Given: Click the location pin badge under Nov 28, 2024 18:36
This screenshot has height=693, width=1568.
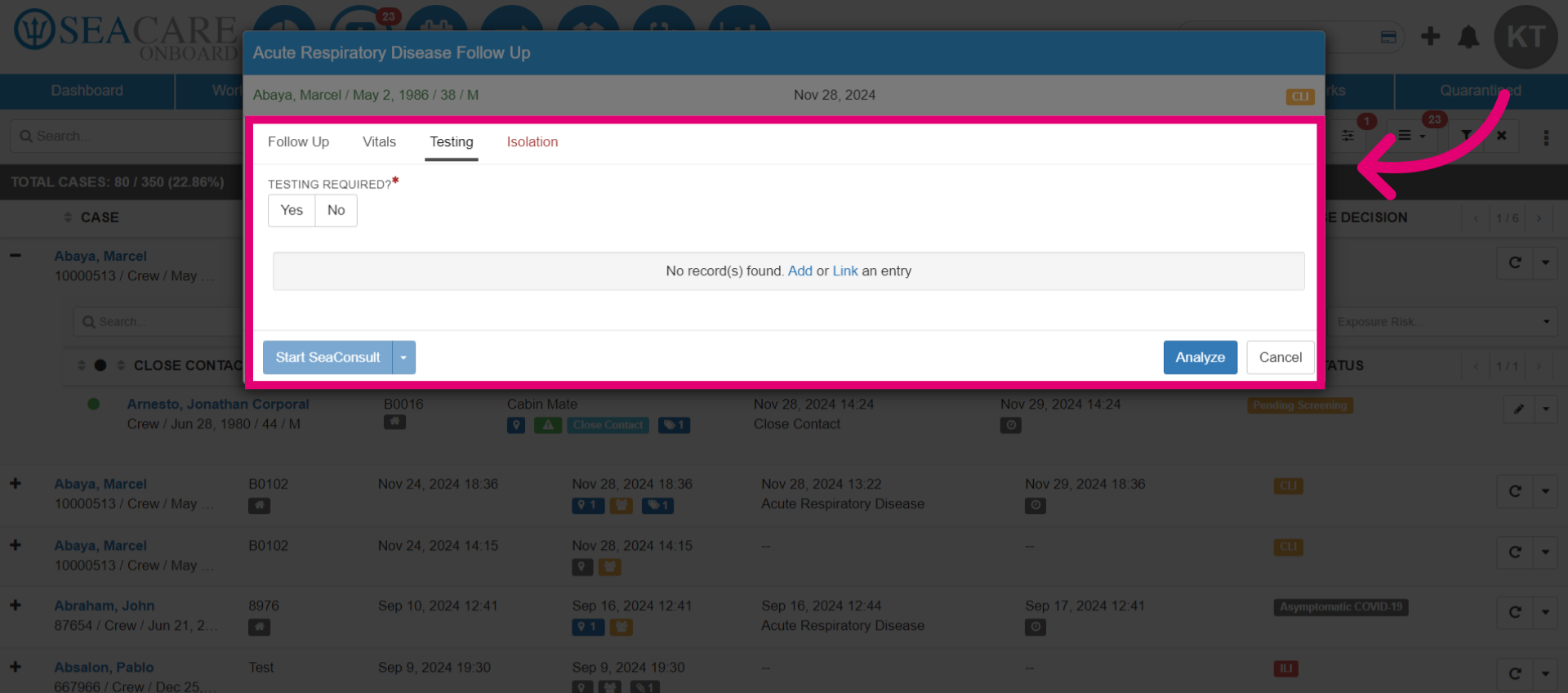Looking at the screenshot, I should pos(588,506).
